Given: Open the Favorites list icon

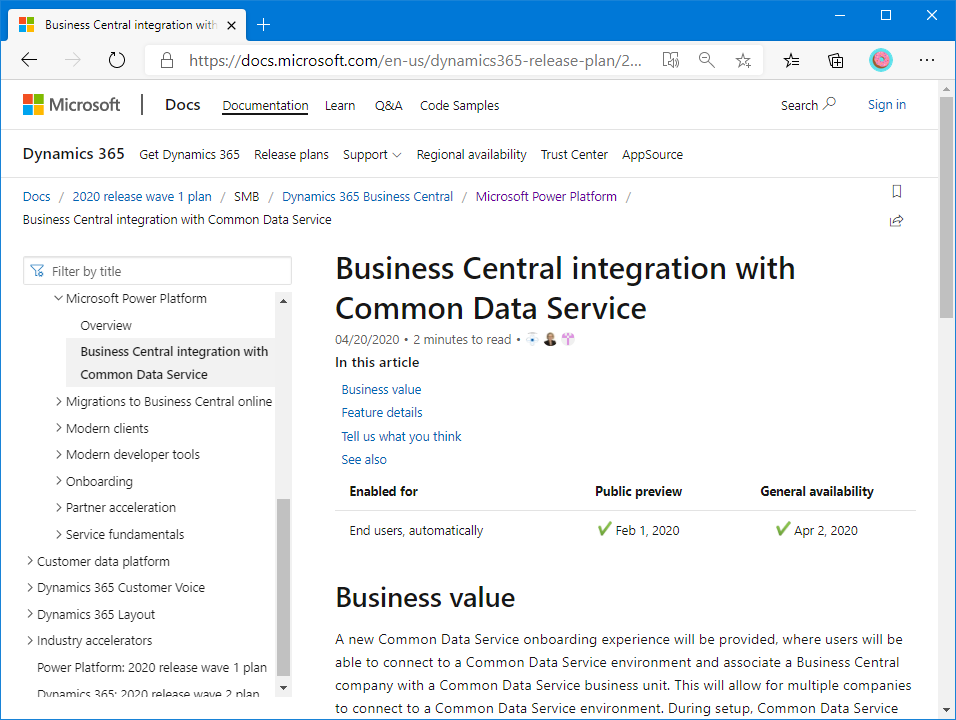Looking at the screenshot, I should pos(791,60).
